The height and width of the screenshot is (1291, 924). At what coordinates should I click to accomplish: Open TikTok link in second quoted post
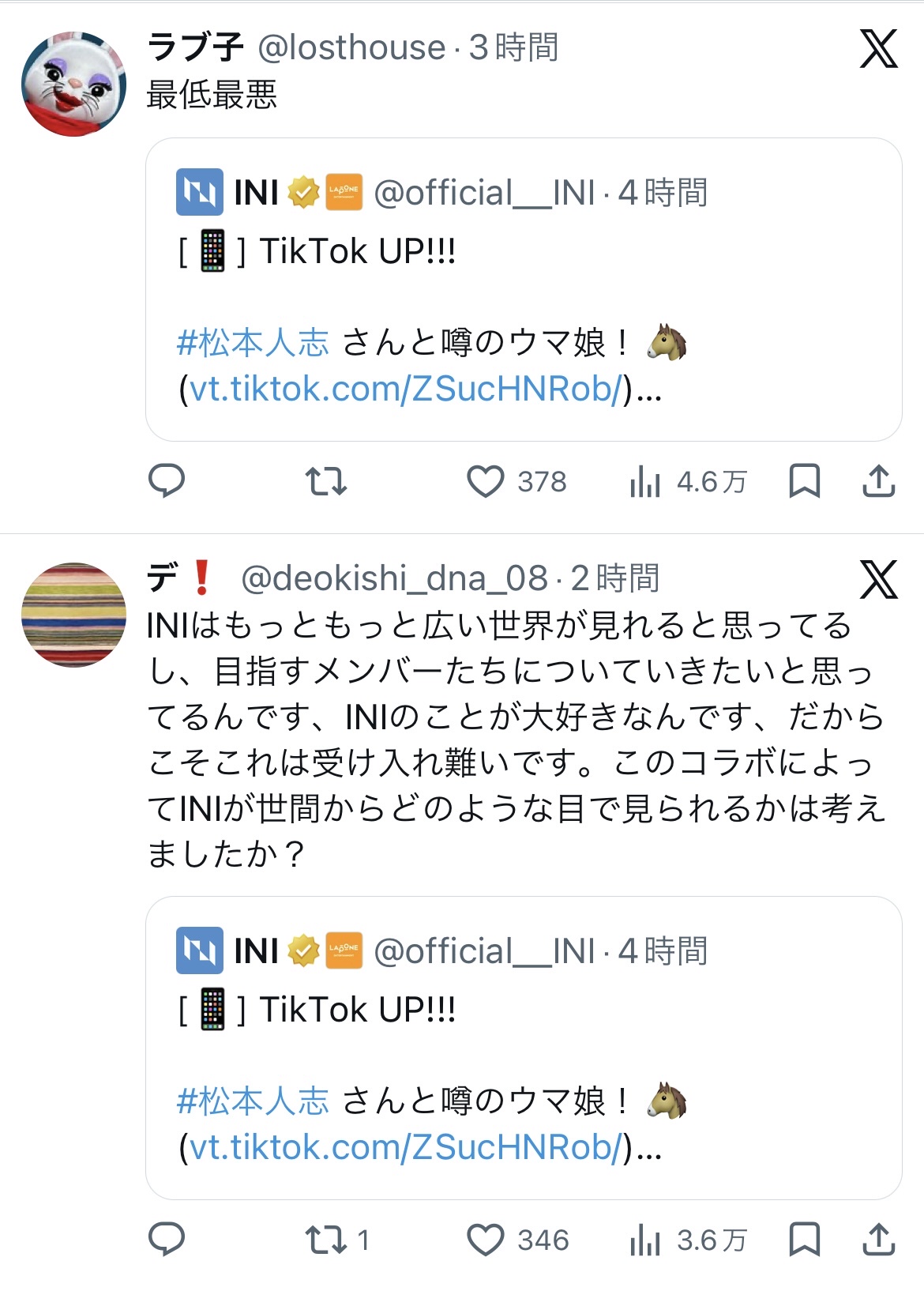pyautogui.click(x=406, y=1147)
